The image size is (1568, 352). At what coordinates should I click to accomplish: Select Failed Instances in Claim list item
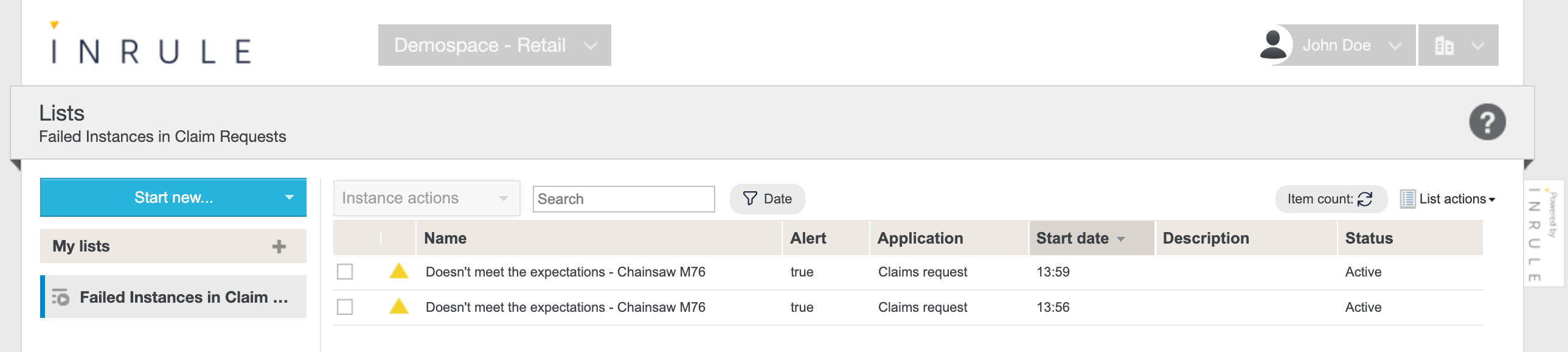(173, 297)
